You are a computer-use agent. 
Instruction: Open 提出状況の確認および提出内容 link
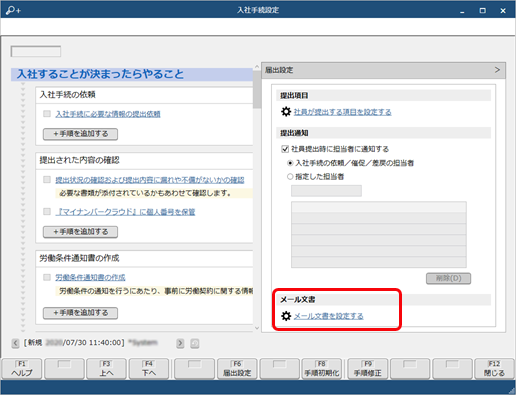point(150,180)
